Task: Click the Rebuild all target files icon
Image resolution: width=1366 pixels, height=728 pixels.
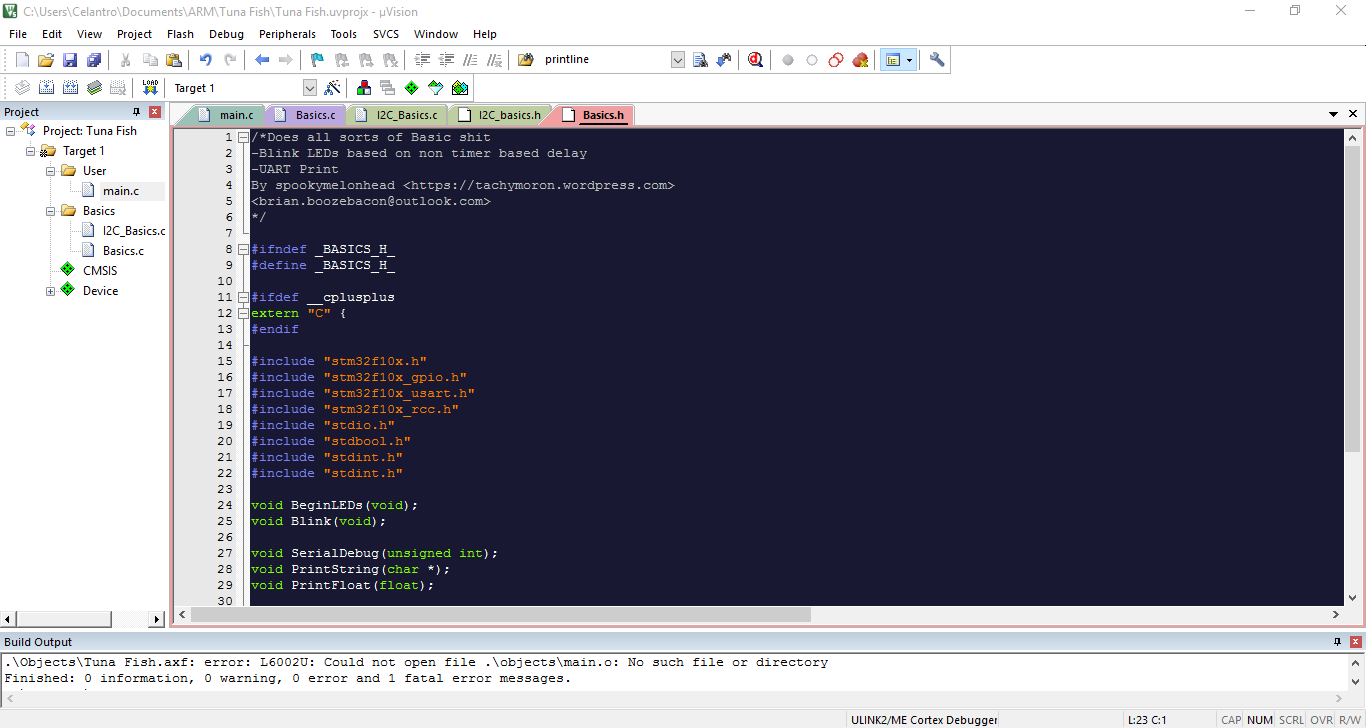Action: coord(70,88)
